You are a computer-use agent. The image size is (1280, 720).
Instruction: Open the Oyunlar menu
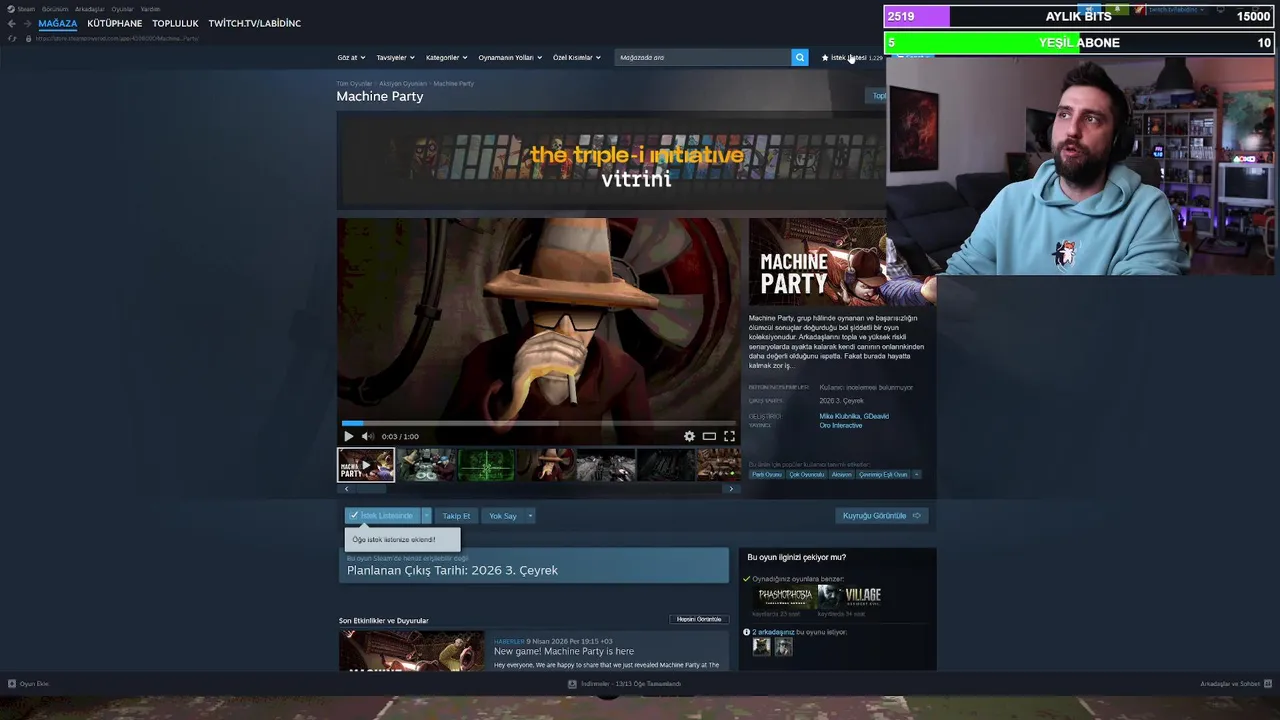(x=122, y=9)
